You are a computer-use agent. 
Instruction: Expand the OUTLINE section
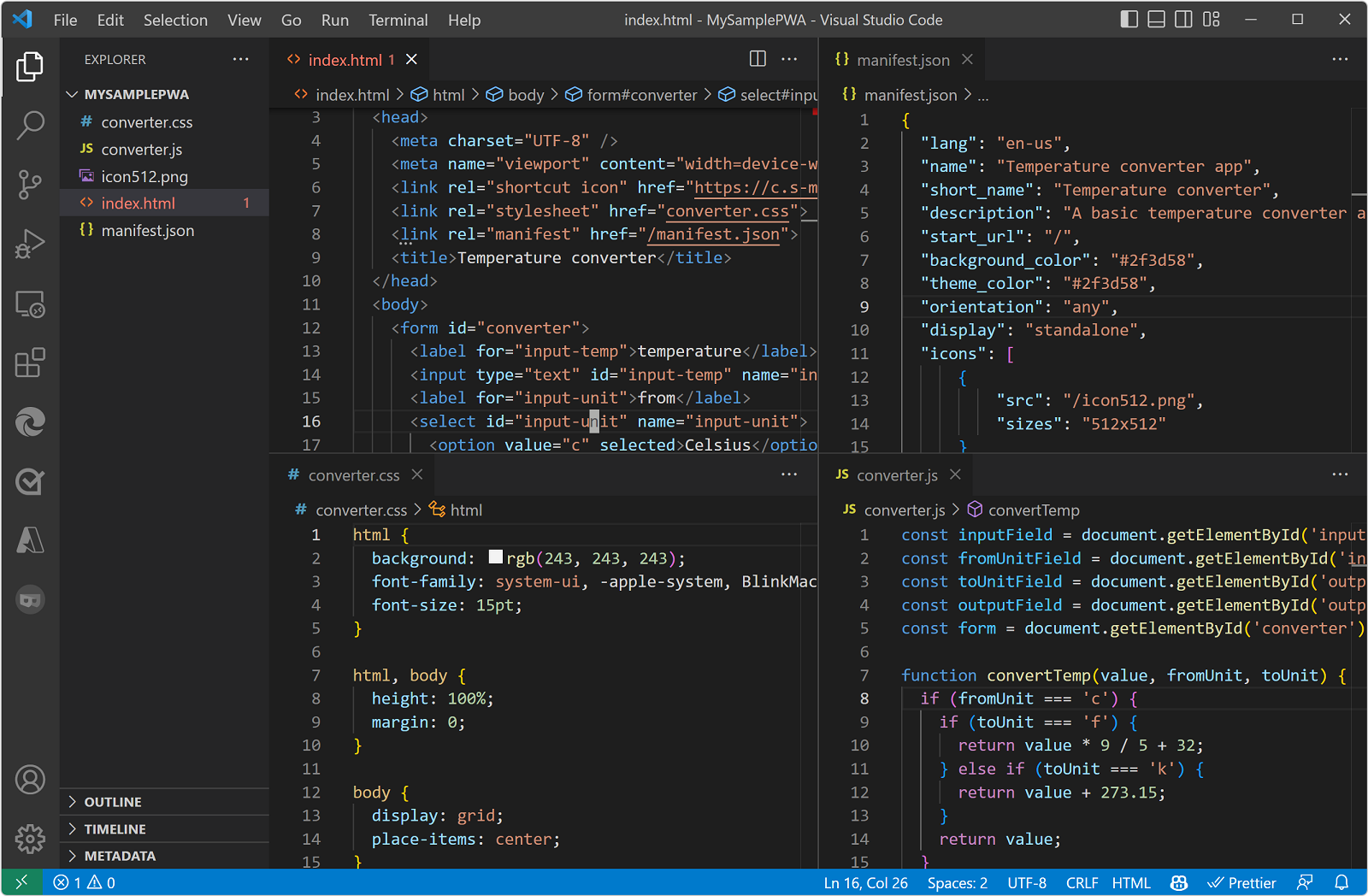click(x=112, y=802)
